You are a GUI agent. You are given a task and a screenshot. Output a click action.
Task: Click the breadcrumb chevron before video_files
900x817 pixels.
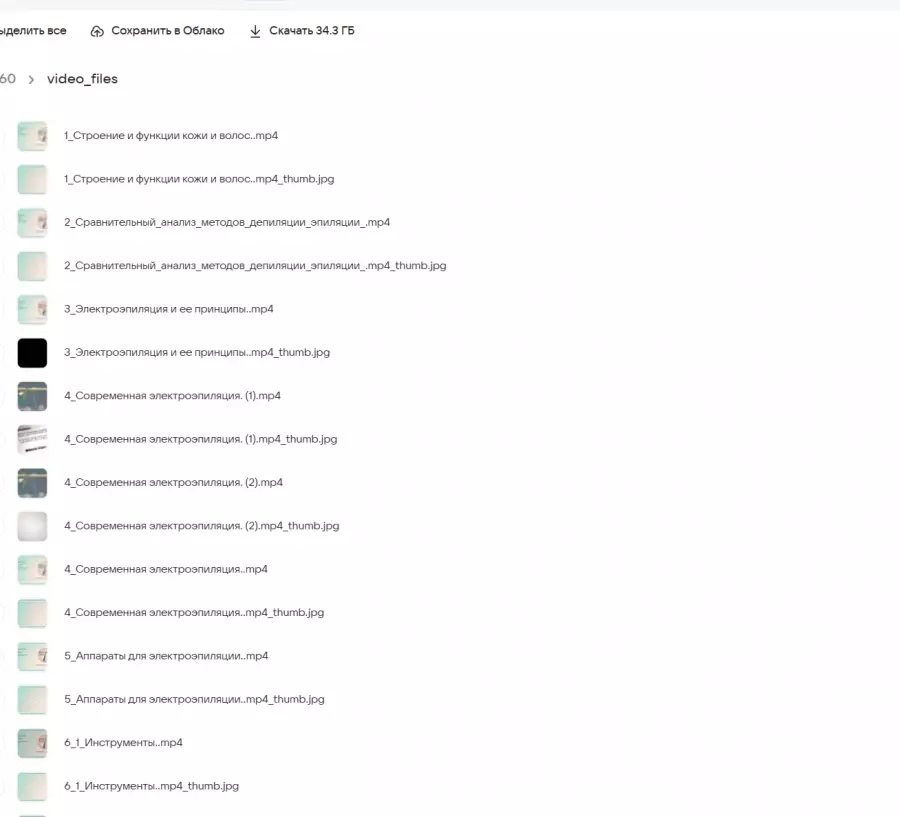31,79
